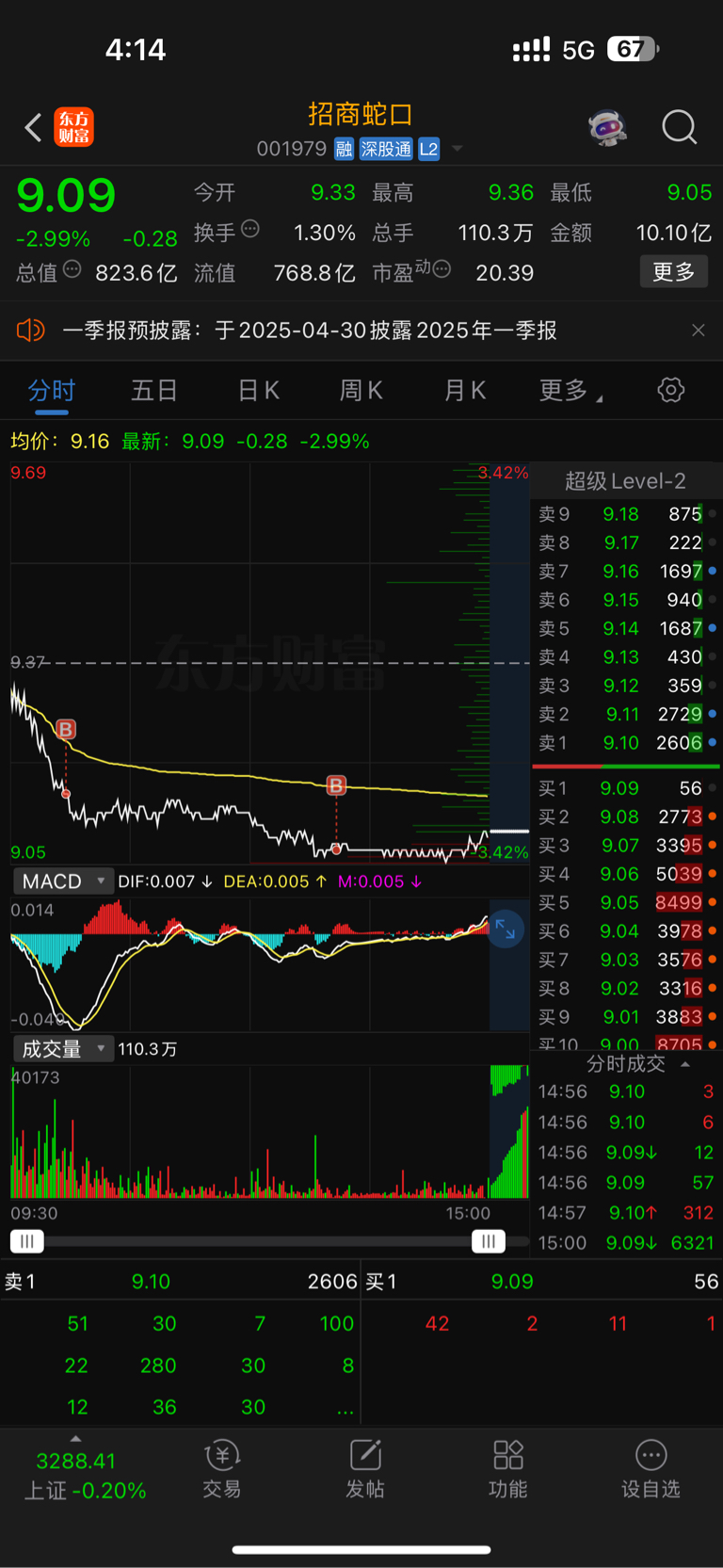
Task: Open the 成交量 indicator dropdown
Action: click(x=63, y=1048)
